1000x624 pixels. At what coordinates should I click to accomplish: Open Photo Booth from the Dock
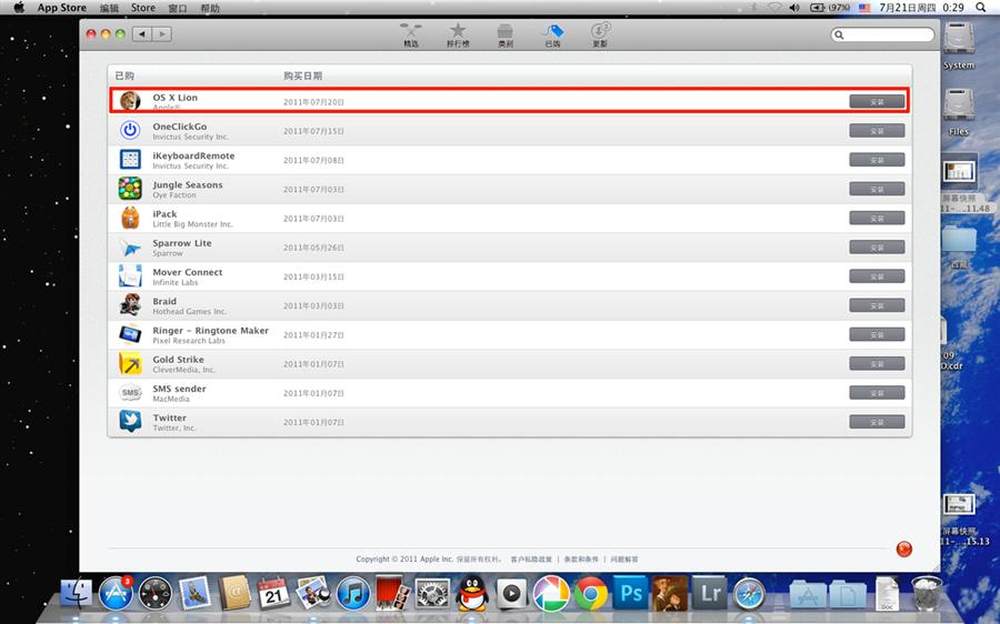pyautogui.click(x=392, y=592)
